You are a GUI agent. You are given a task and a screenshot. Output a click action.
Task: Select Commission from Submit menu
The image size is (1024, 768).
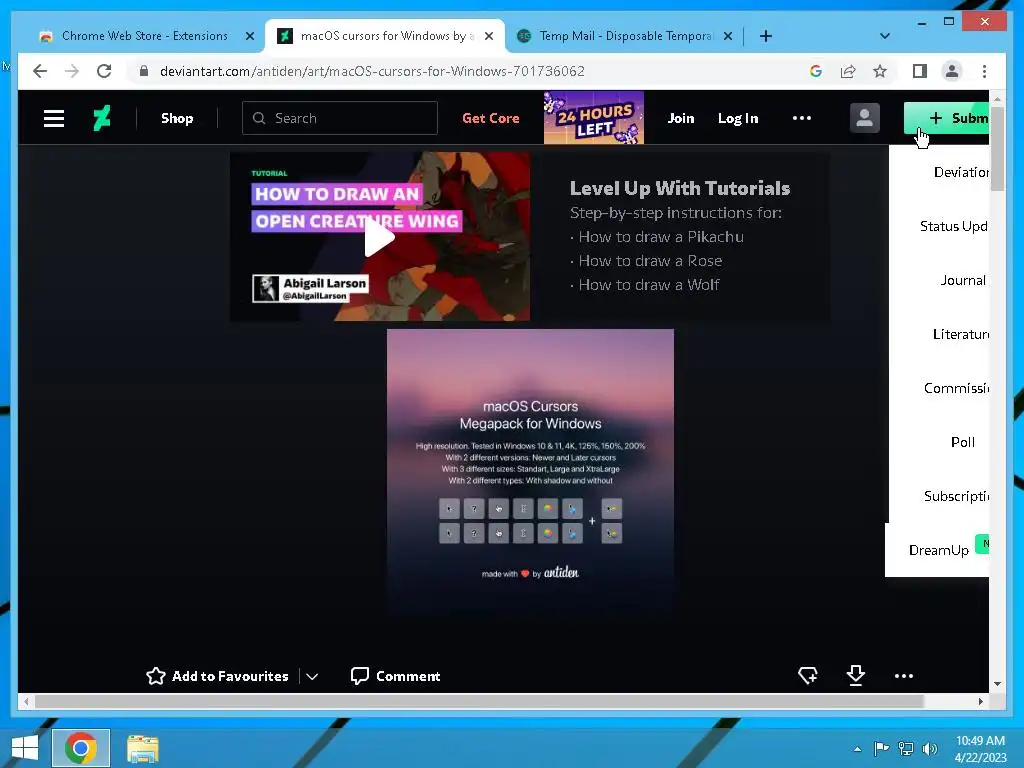956,388
